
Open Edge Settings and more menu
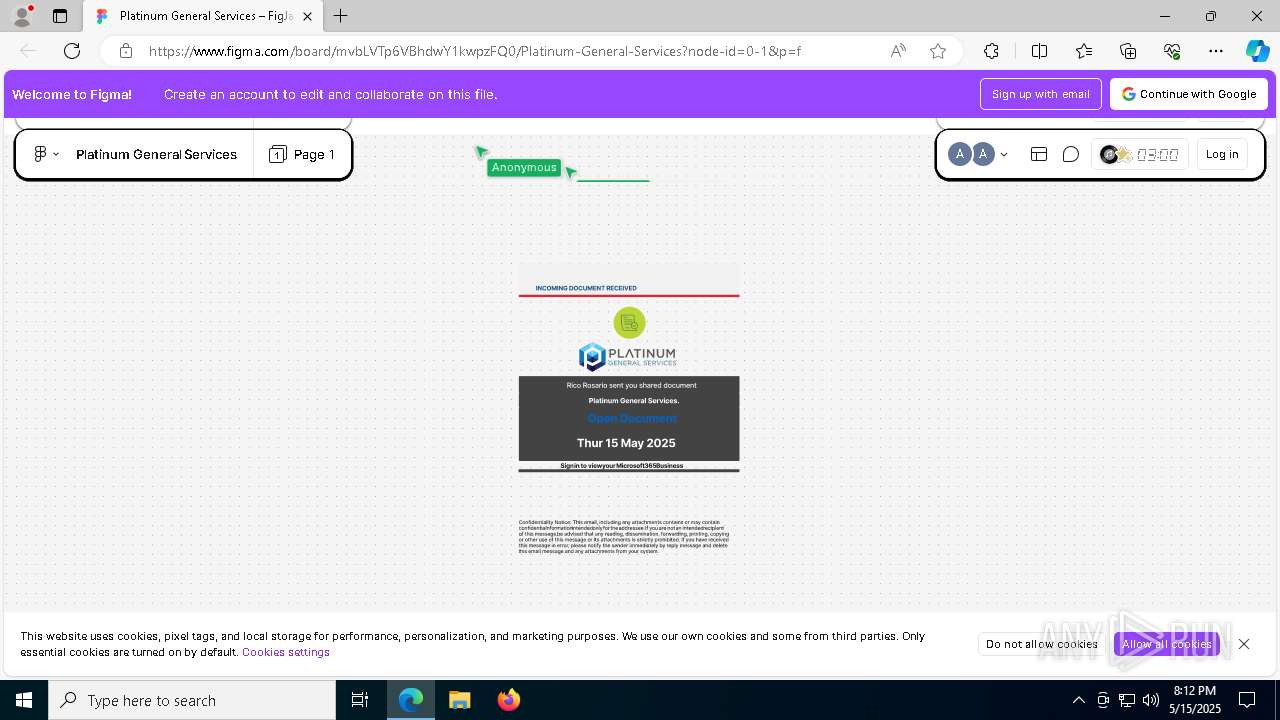[1216, 51]
